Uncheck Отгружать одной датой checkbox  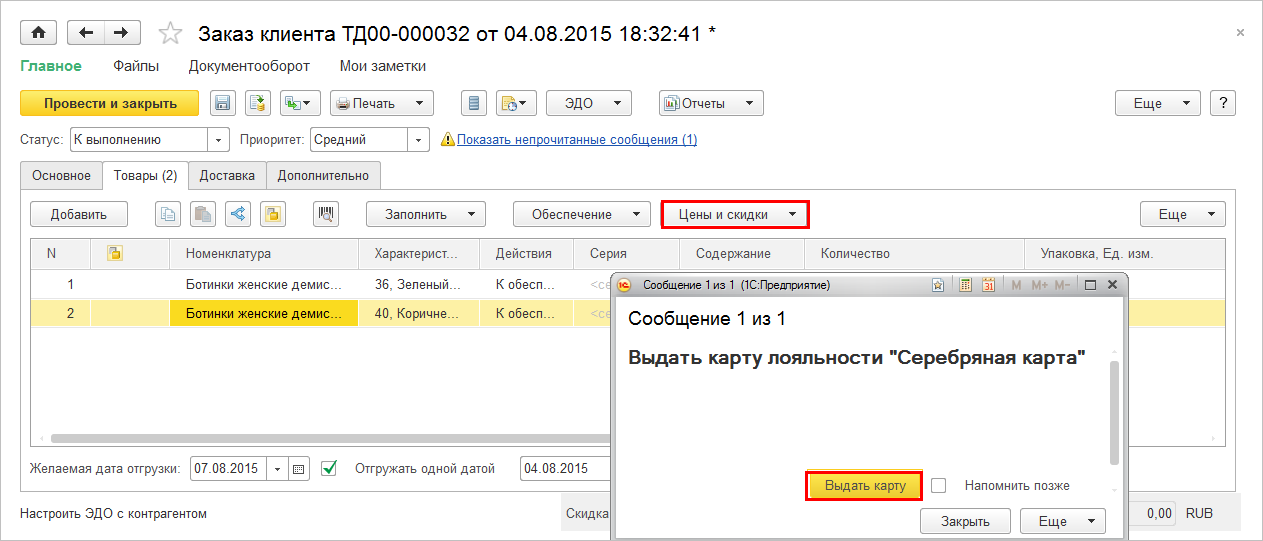[x=329, y=468]
